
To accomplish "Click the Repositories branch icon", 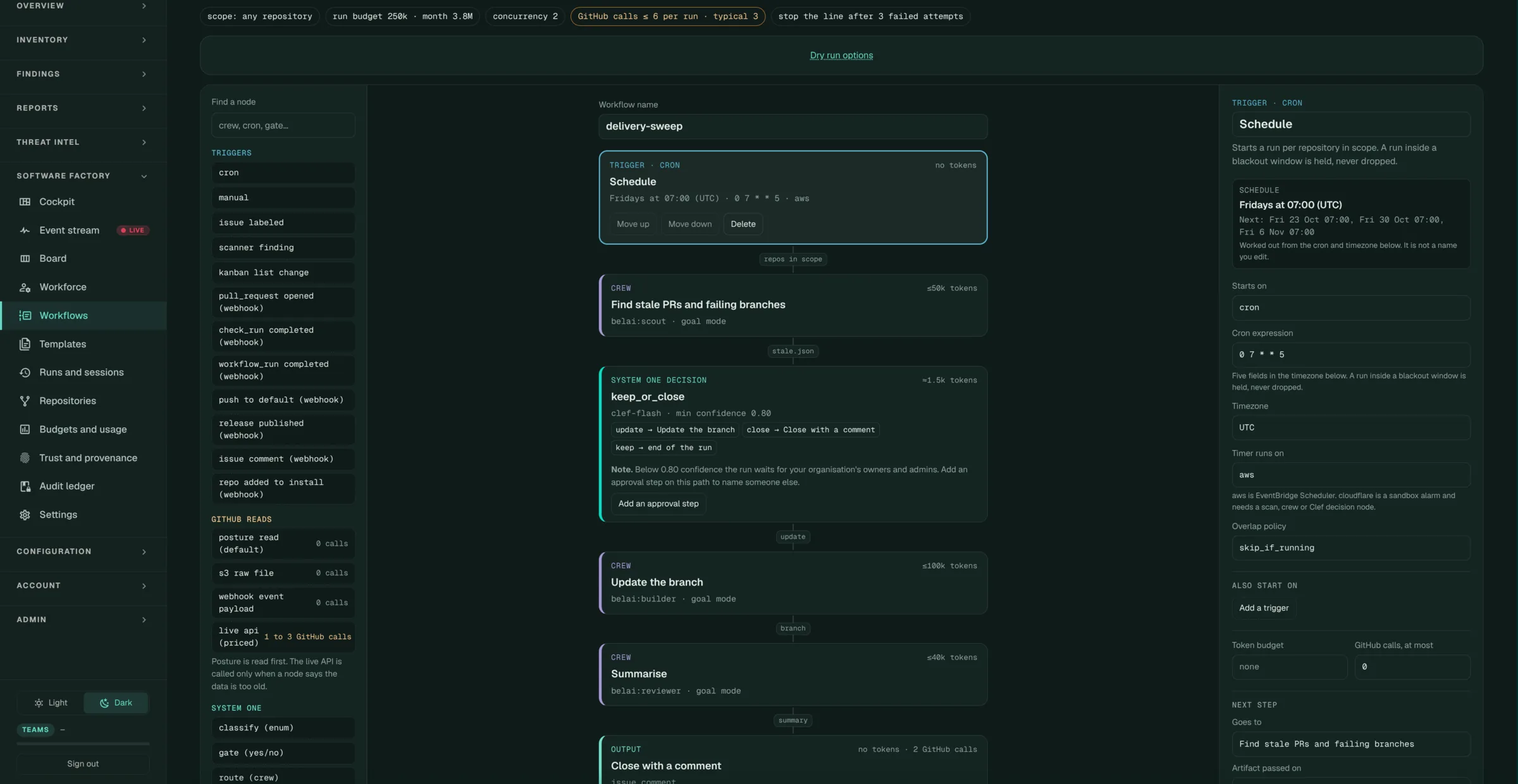I will click(x=25, y=401).
